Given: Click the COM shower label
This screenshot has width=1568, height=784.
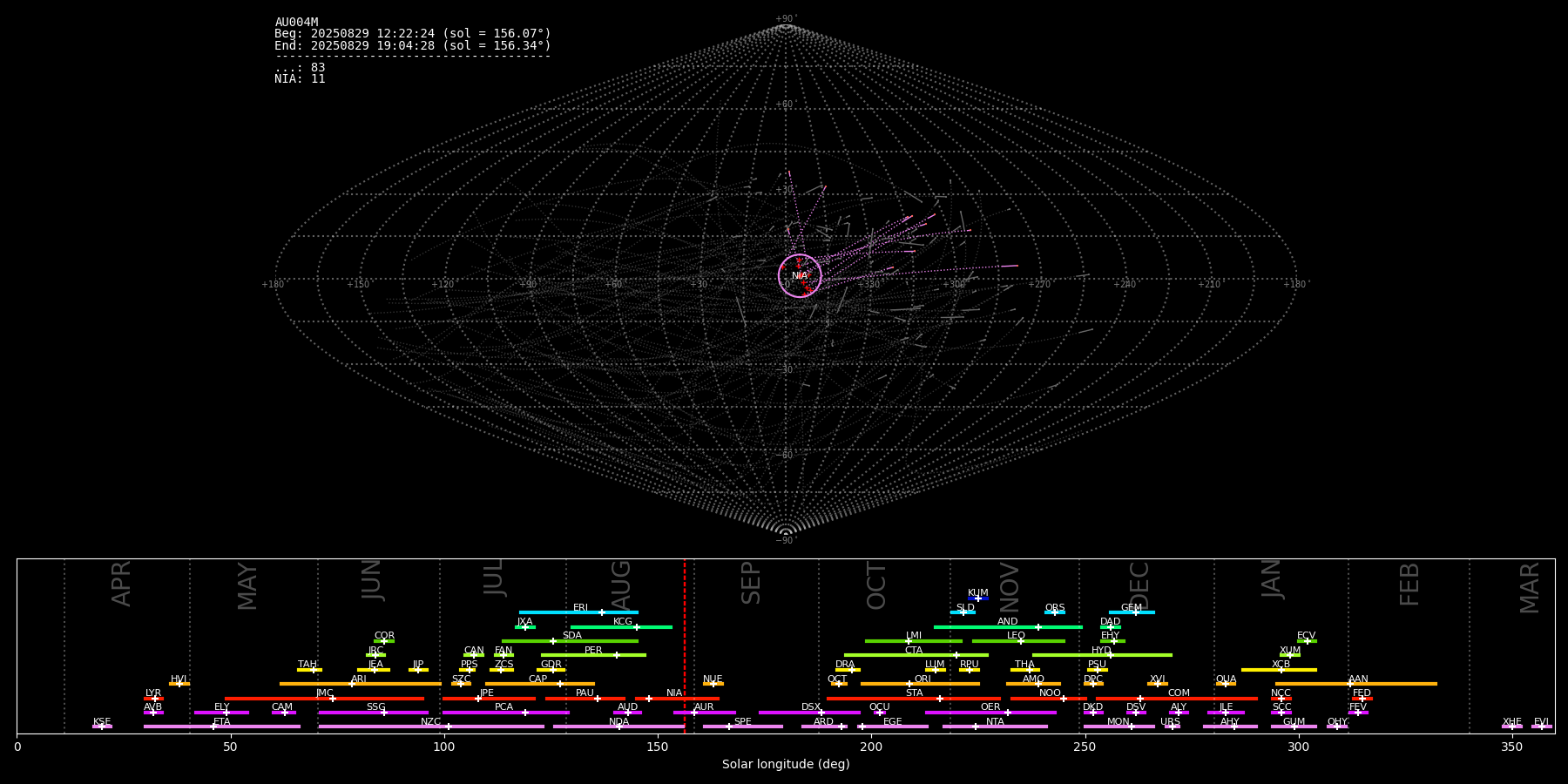Looking at the screenshot, I should click(1179, 693).
